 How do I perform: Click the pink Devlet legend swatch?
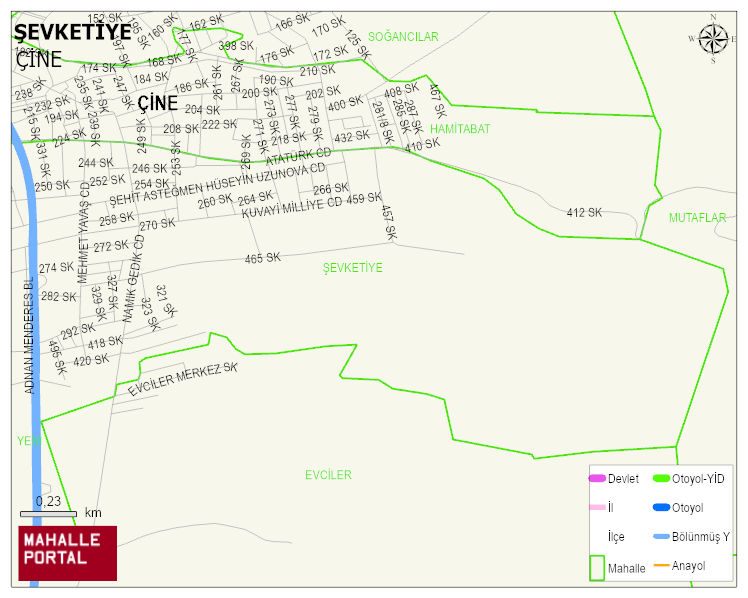[x=597, y=478]
